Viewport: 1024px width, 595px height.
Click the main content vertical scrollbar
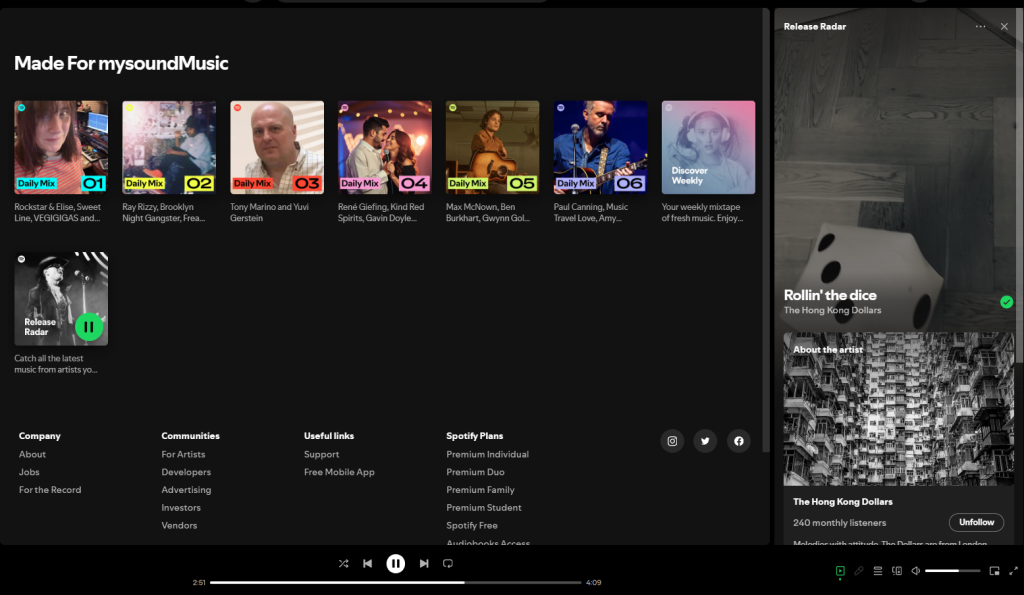766,229
